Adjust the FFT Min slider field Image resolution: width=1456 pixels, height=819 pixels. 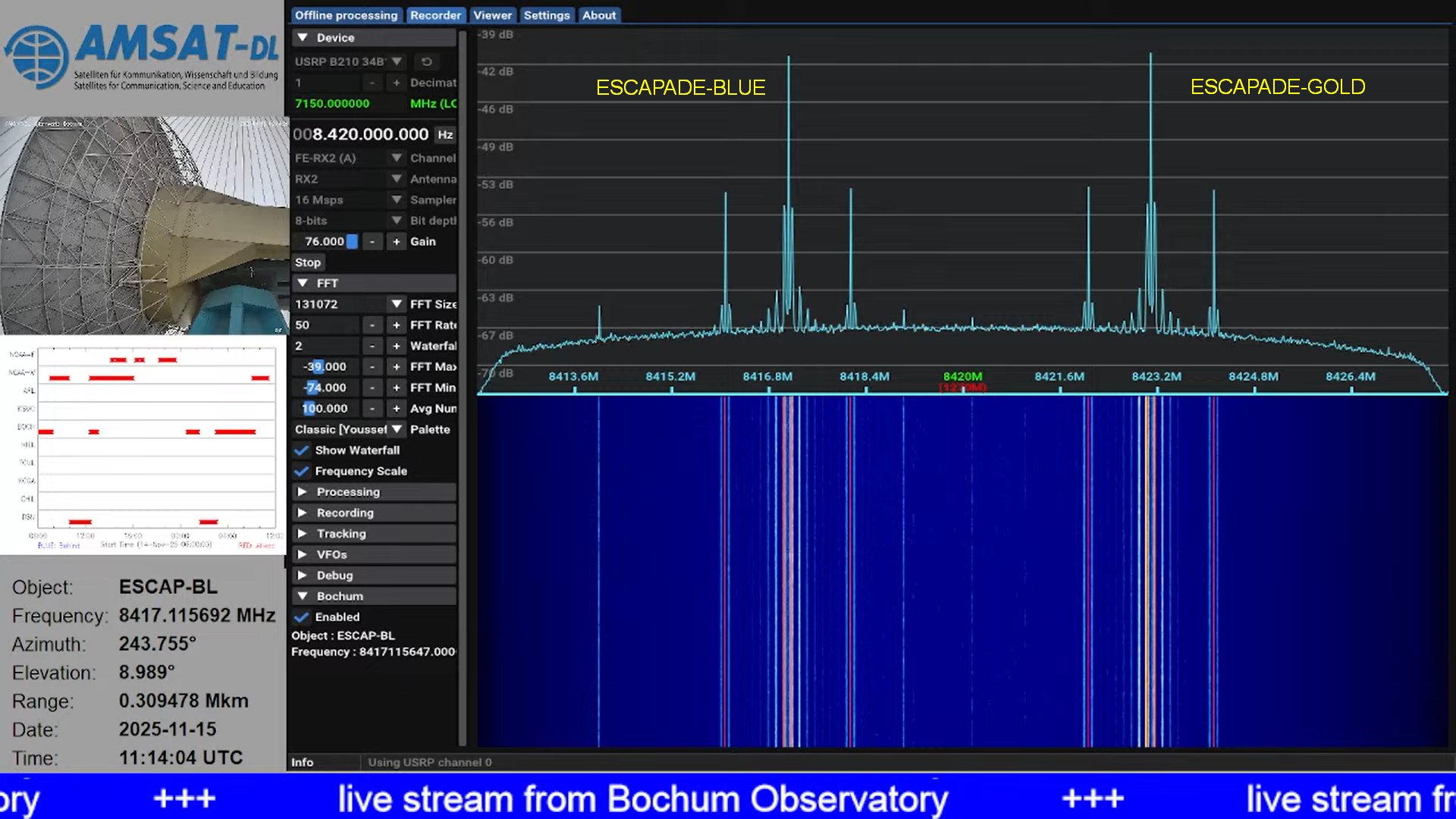click(325, 388)
